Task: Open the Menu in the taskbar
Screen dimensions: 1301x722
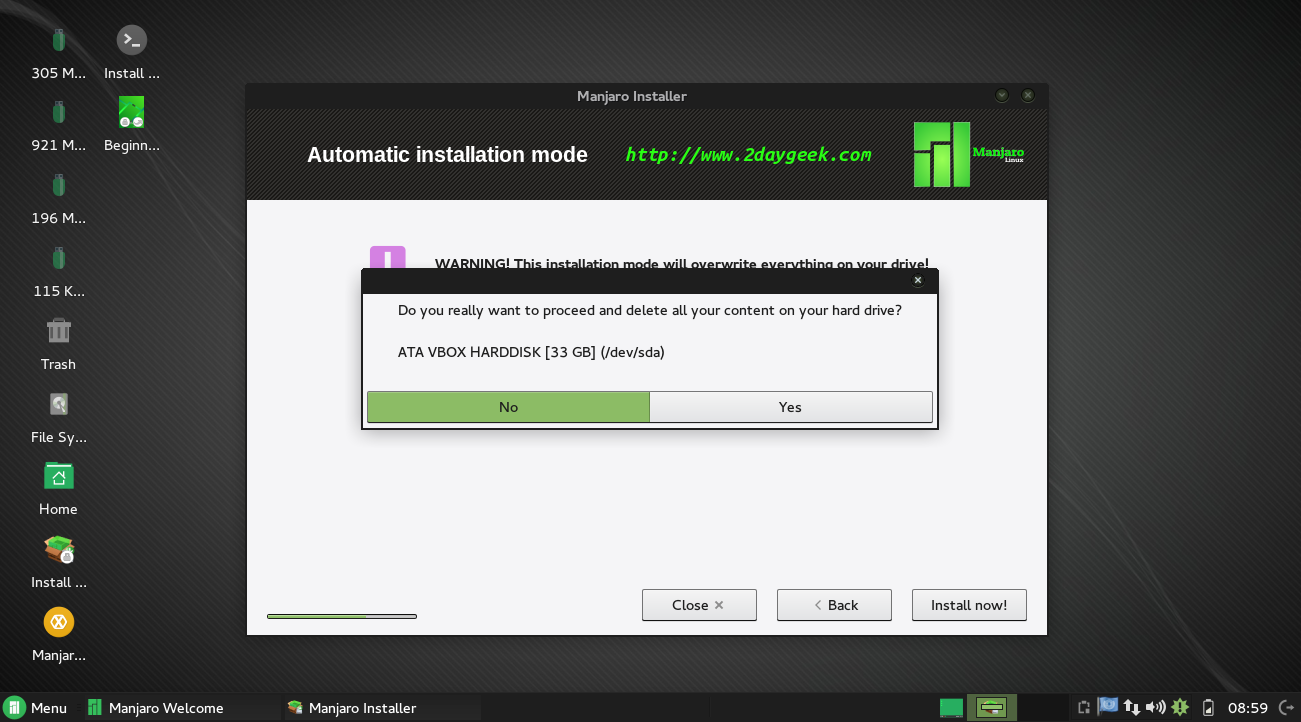Action: pyautogui.click(x=36, y=708)
